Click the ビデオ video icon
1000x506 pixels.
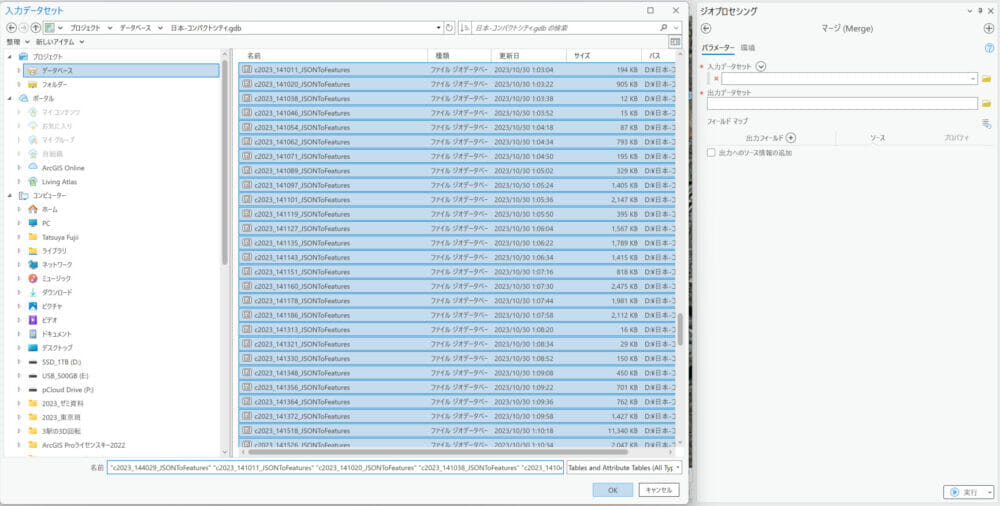(33, 320)
